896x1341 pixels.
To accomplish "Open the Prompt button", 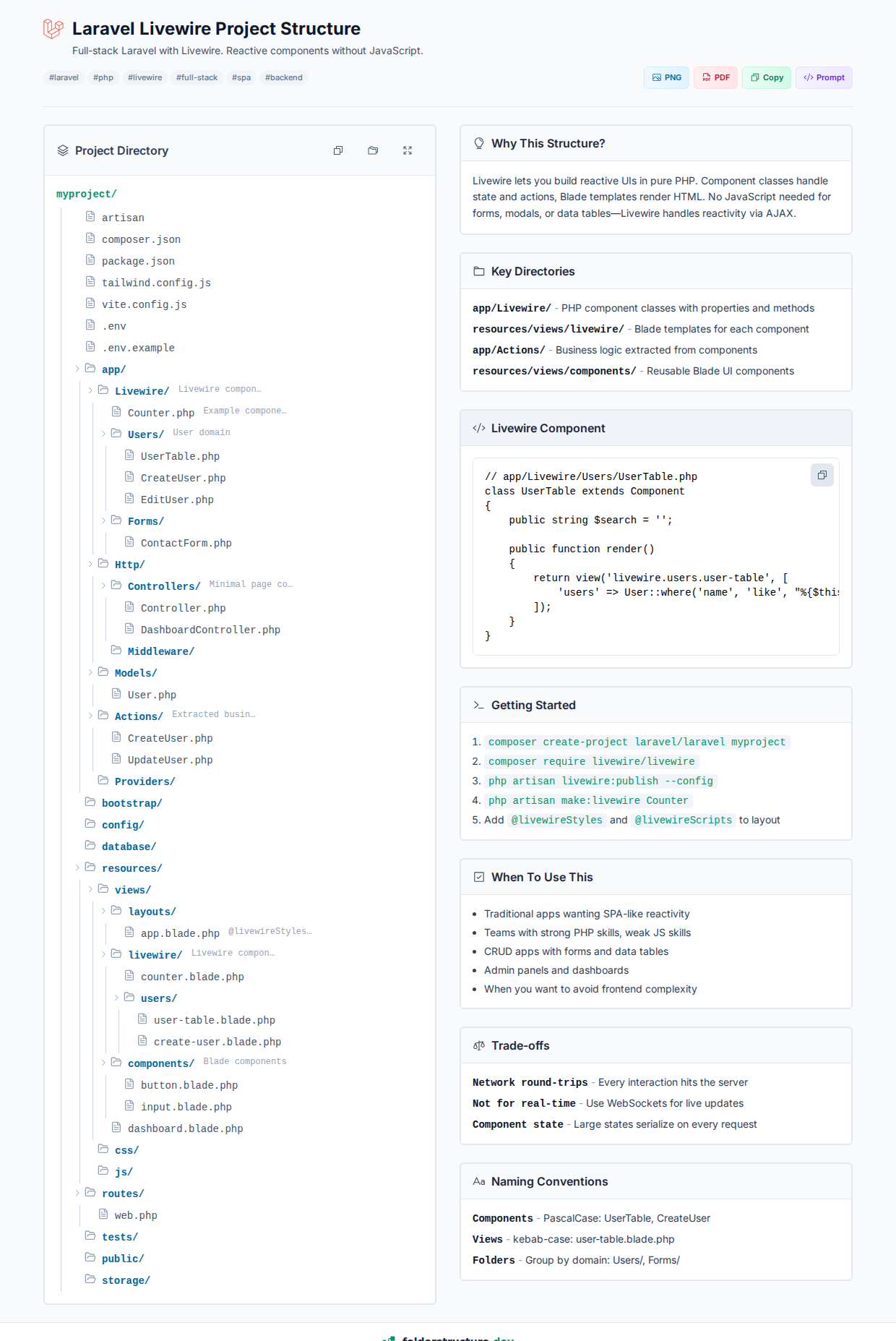I will [x=824, y=77].
